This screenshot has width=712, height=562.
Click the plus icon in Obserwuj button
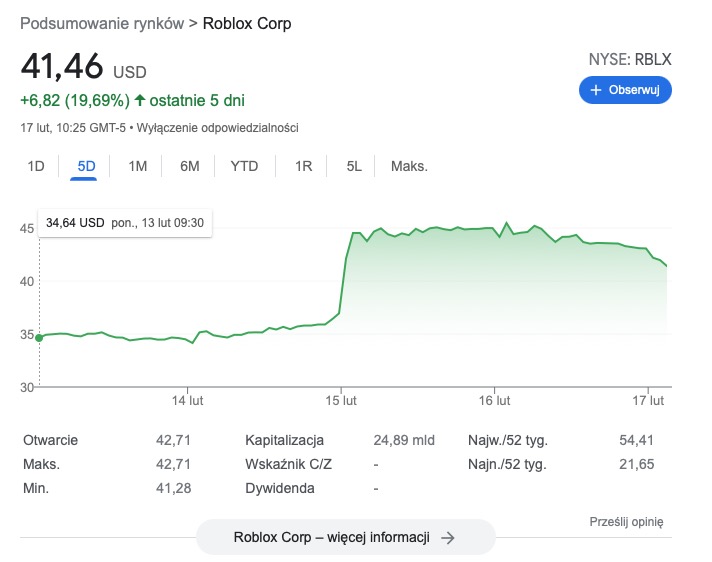coord(595,90)
